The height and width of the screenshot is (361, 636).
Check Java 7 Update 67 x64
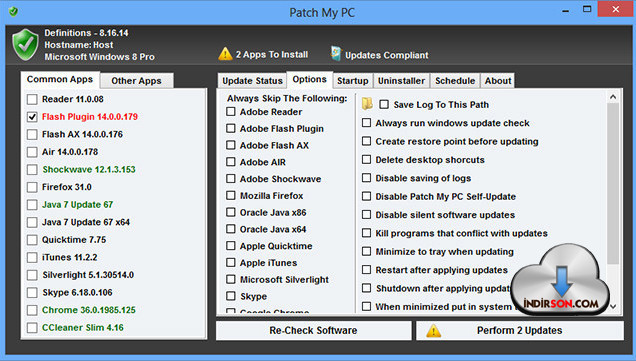point(32,222)
